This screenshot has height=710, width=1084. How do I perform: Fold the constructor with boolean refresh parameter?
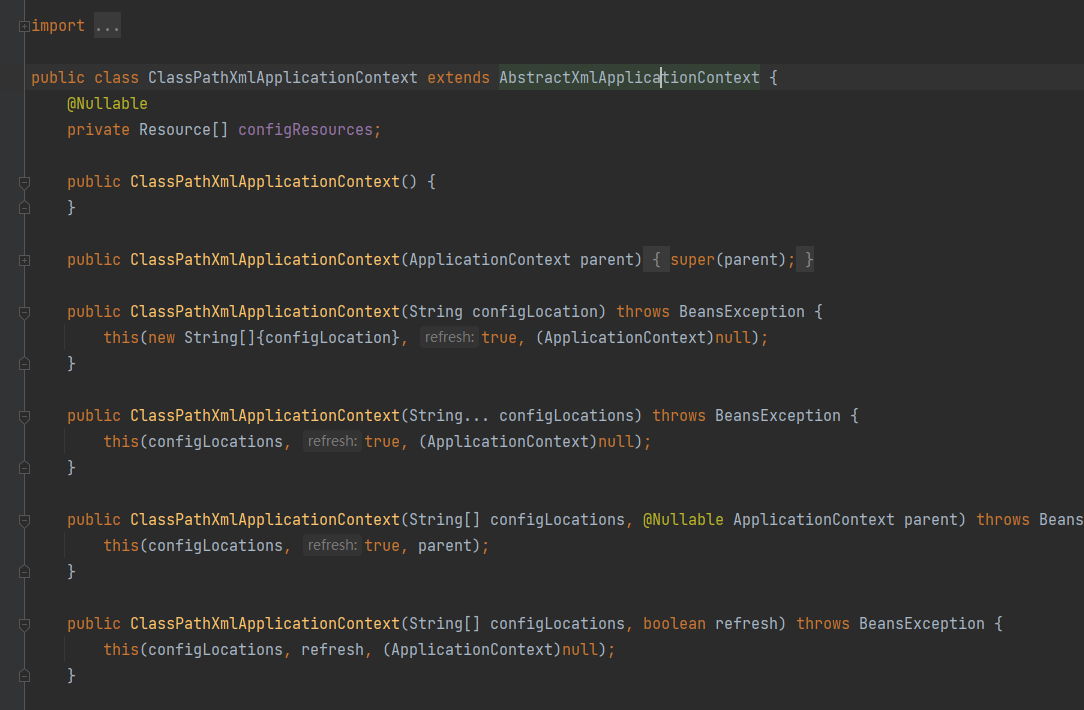pyautogui.click(x=24, y=624)
